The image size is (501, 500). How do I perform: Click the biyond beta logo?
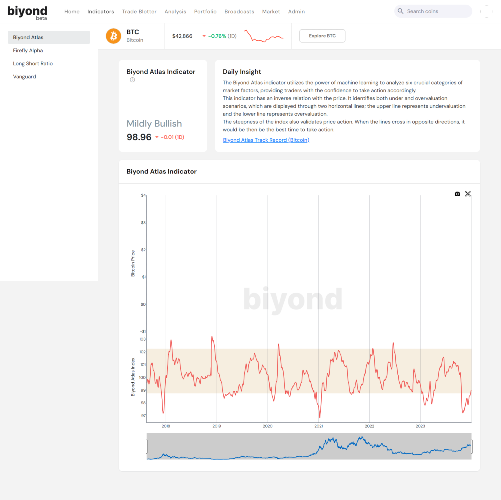coord(27,13)
